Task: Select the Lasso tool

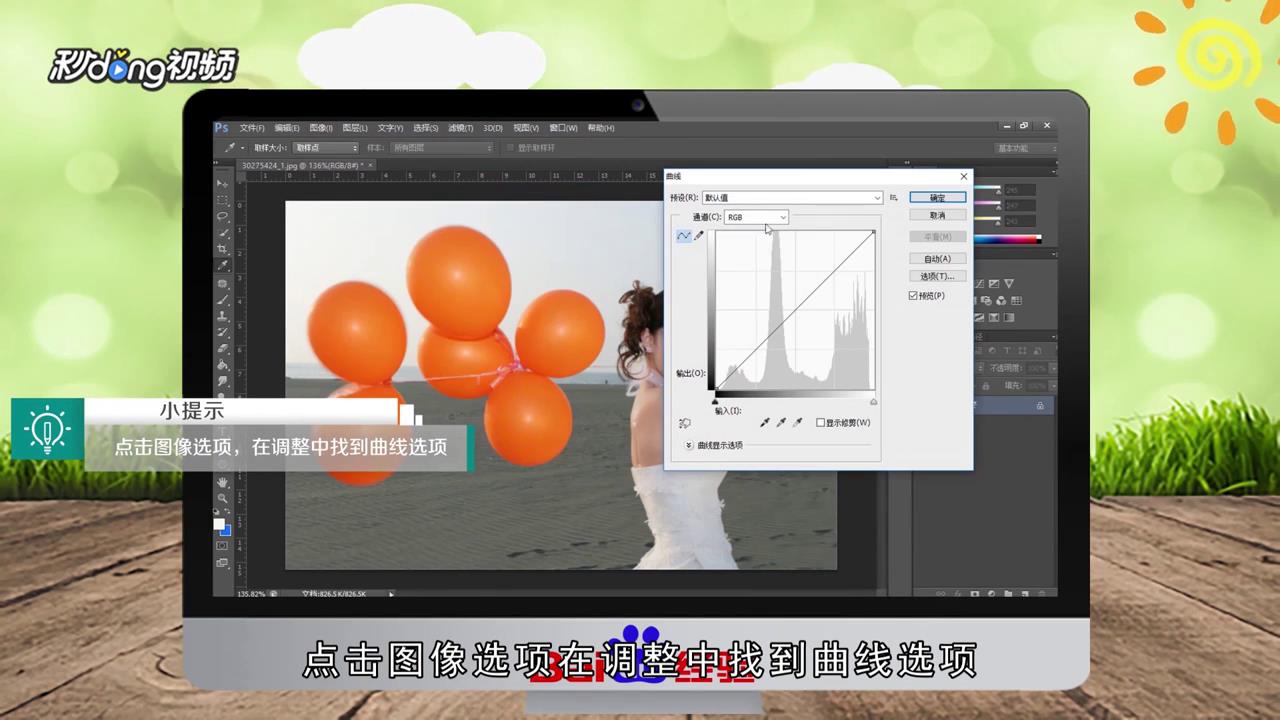Action: (x=223, y=216)
